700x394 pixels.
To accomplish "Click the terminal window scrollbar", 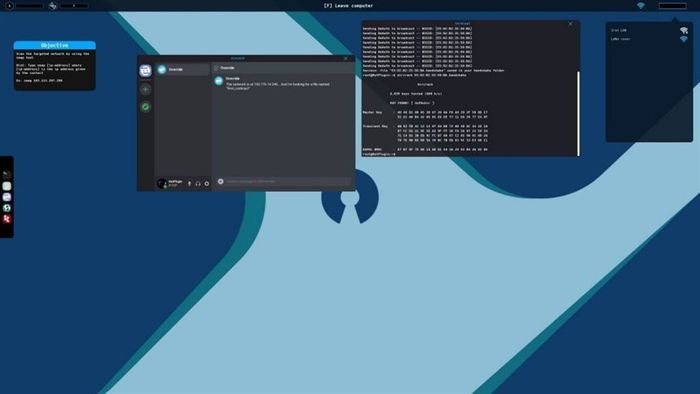I will 578,113.
